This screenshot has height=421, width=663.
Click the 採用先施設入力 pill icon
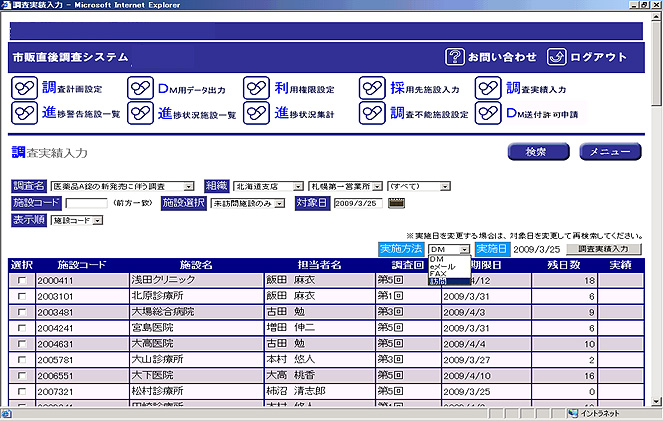coord(372,89)
